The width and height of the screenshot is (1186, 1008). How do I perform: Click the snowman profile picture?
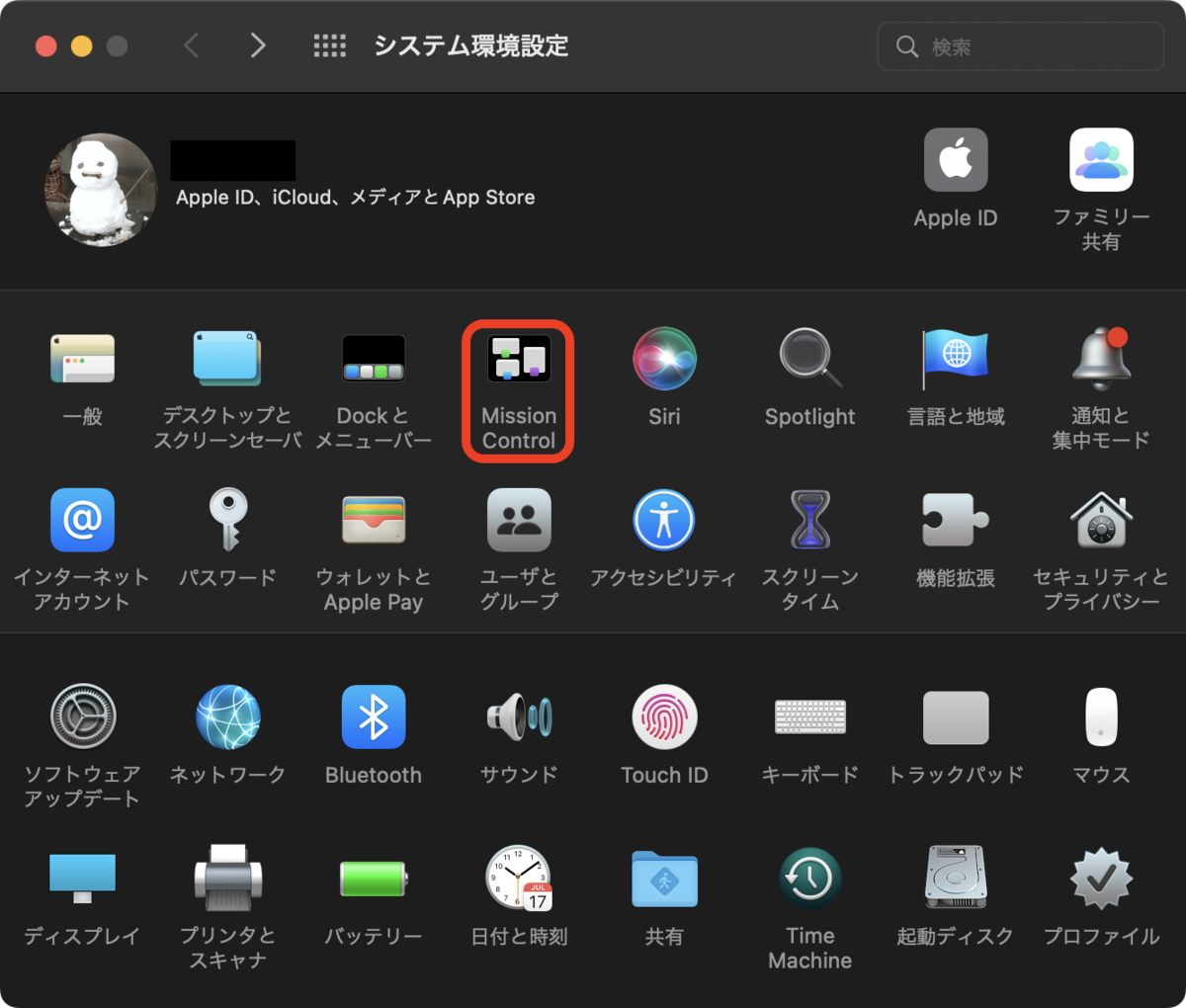(x=101, y=190)
